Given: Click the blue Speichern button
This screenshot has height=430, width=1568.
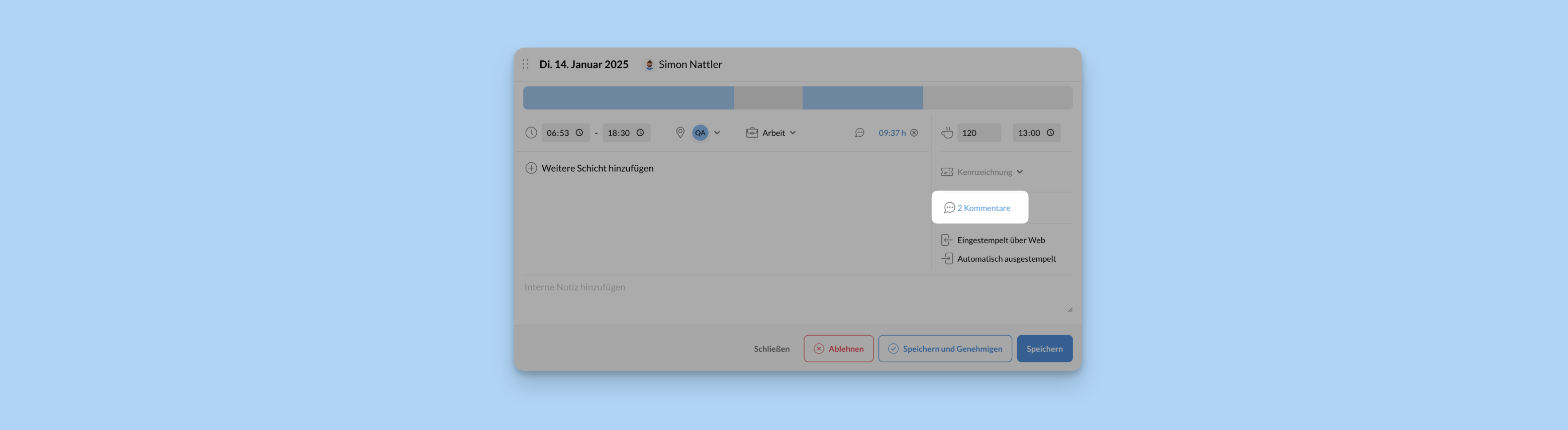Looking at the screenshot, I should pos(1044,349).
